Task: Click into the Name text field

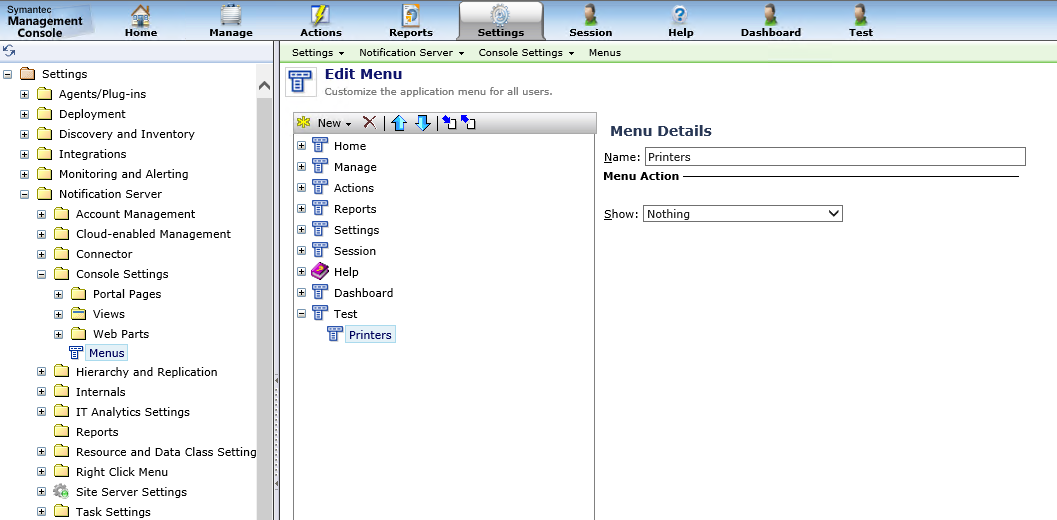Action: pyautogui.click(x=834, y=157)
